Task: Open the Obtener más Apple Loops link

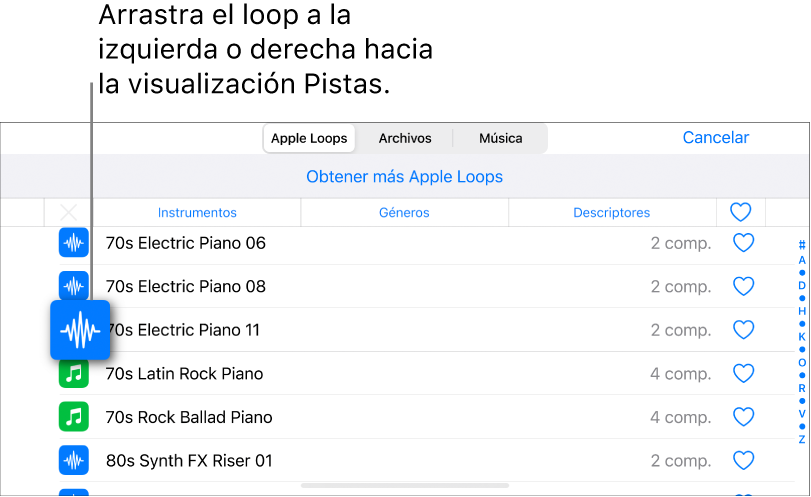Action: [404, 177]
